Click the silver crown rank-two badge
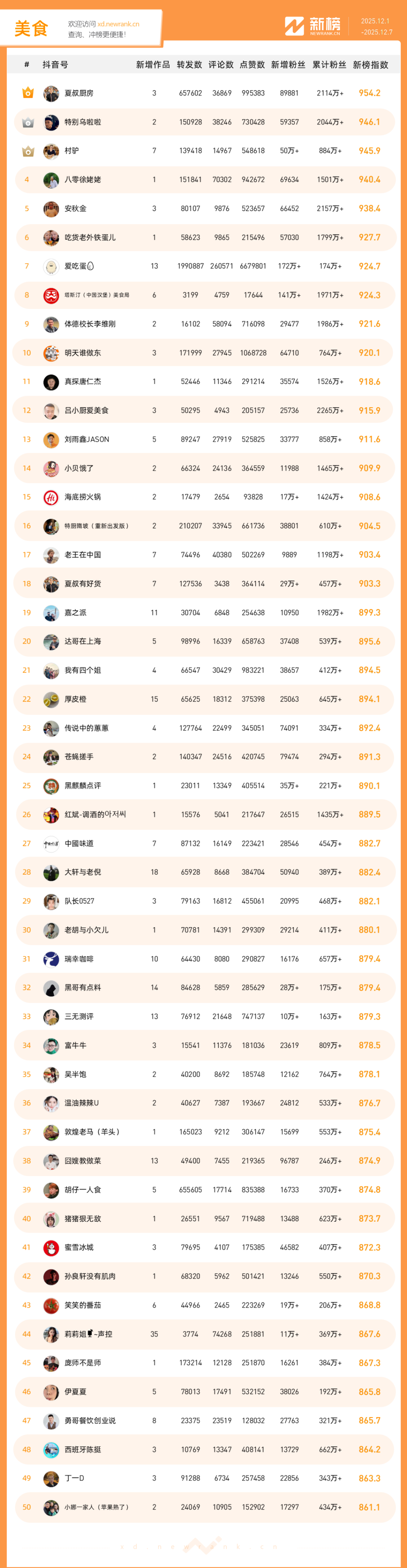This screenshot has height=1568, width=407. click(x=28, y=122)
